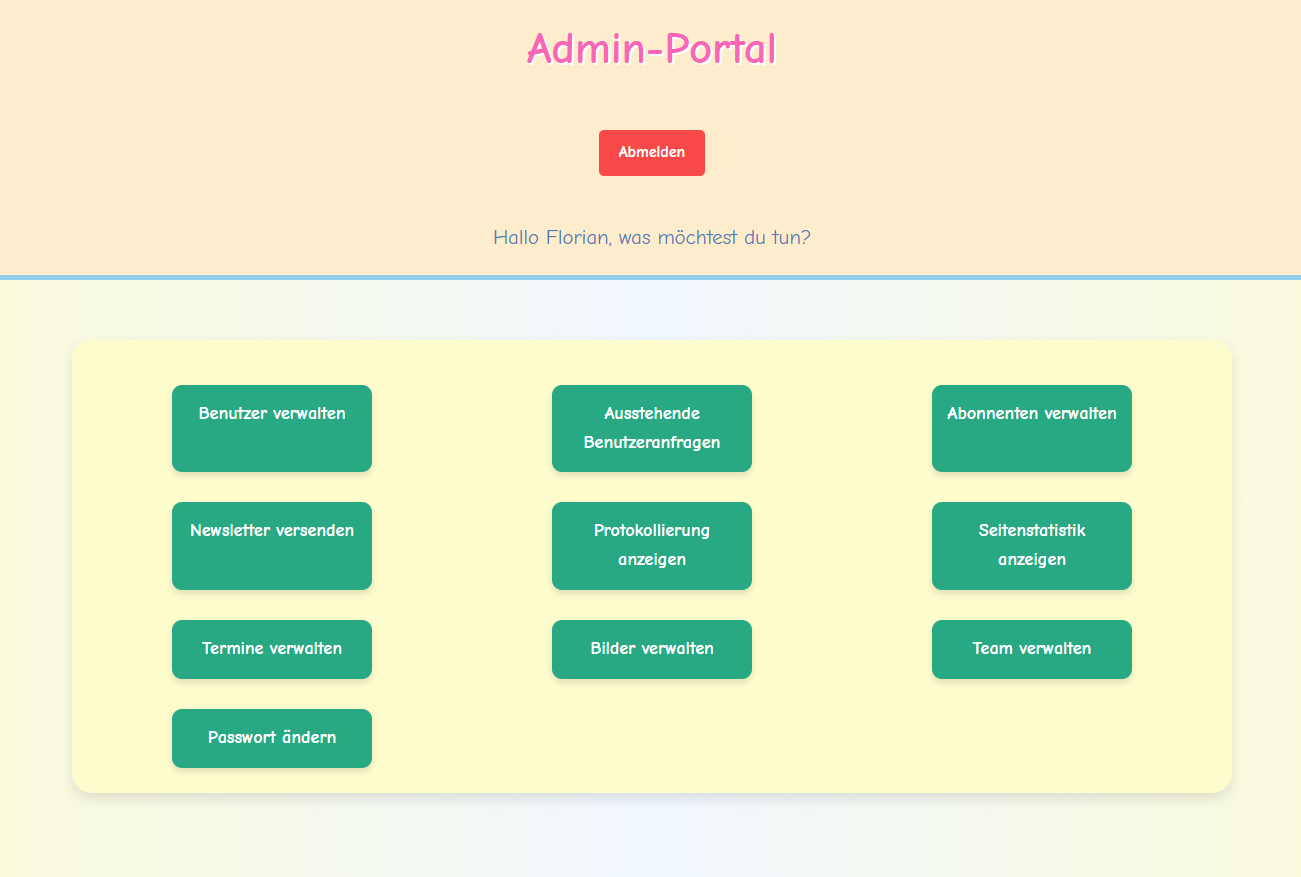Open the page statistics tile
Image resolution: width=1301 pixels, height=877 pixels.
pos(1031,545)
